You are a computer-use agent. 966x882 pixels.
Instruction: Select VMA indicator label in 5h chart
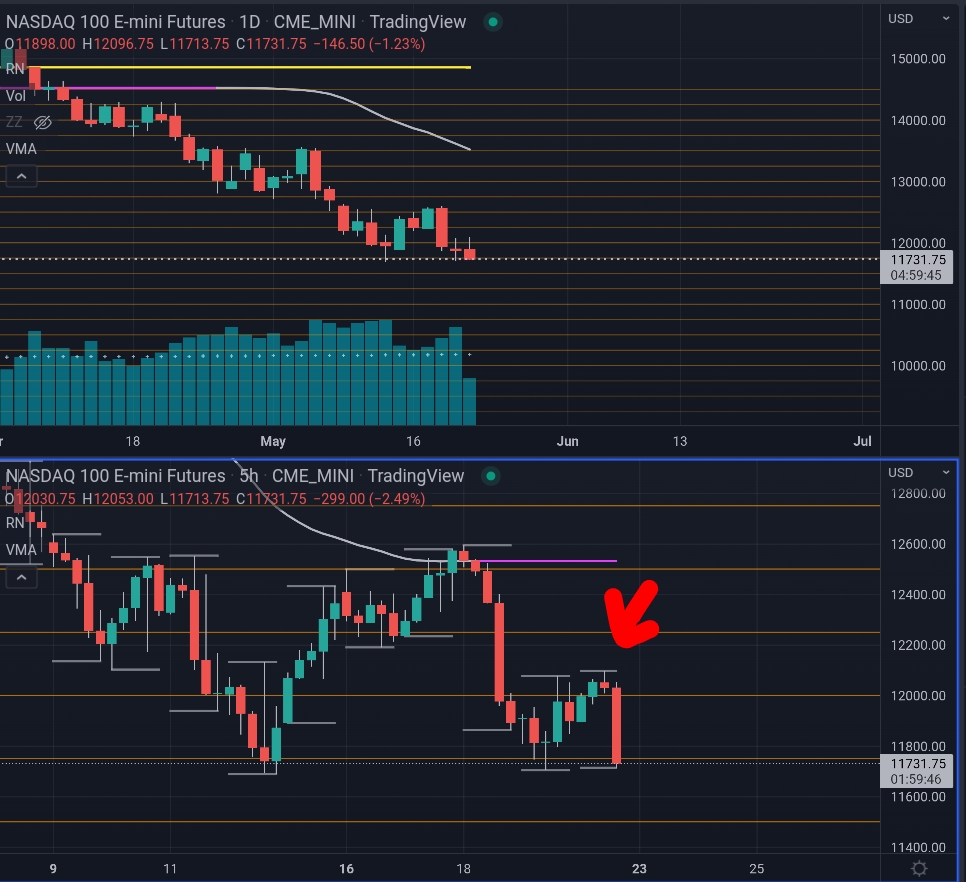(21, 549)
